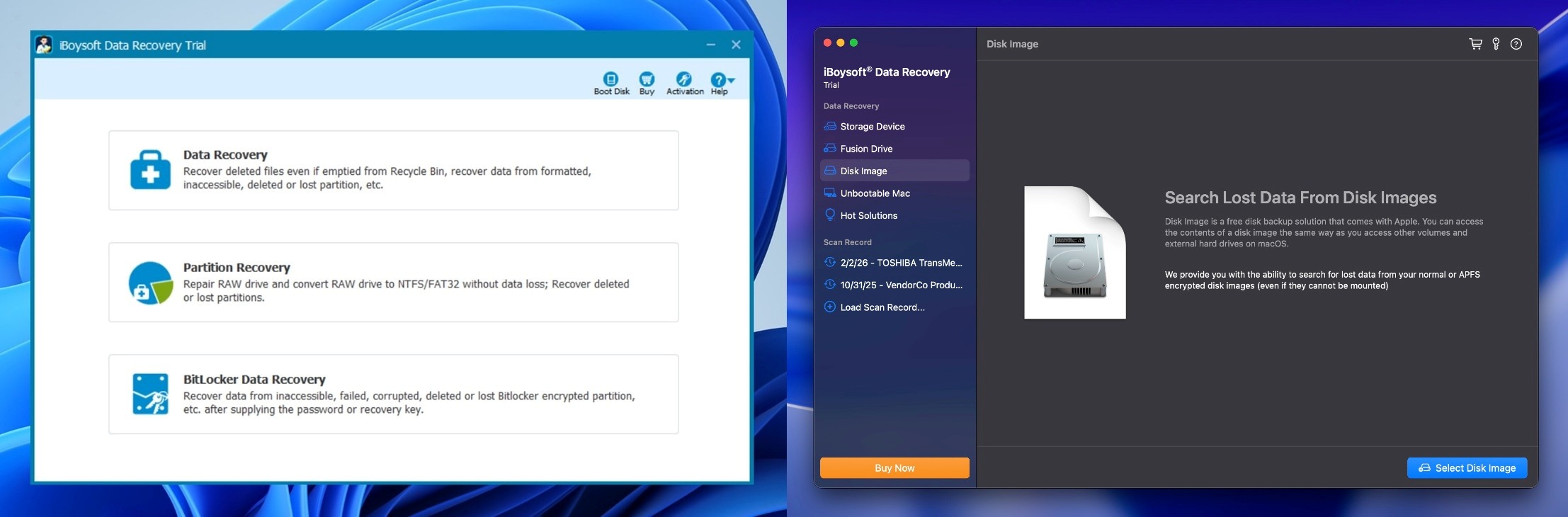Click the paragraph starting 'We provide you with the ability'
Screen dimensions: 1568x517
click(1322, 280)
